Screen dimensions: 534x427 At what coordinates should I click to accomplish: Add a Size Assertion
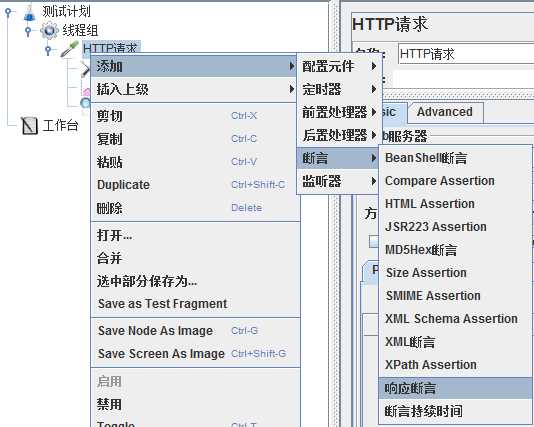point(455,273)
